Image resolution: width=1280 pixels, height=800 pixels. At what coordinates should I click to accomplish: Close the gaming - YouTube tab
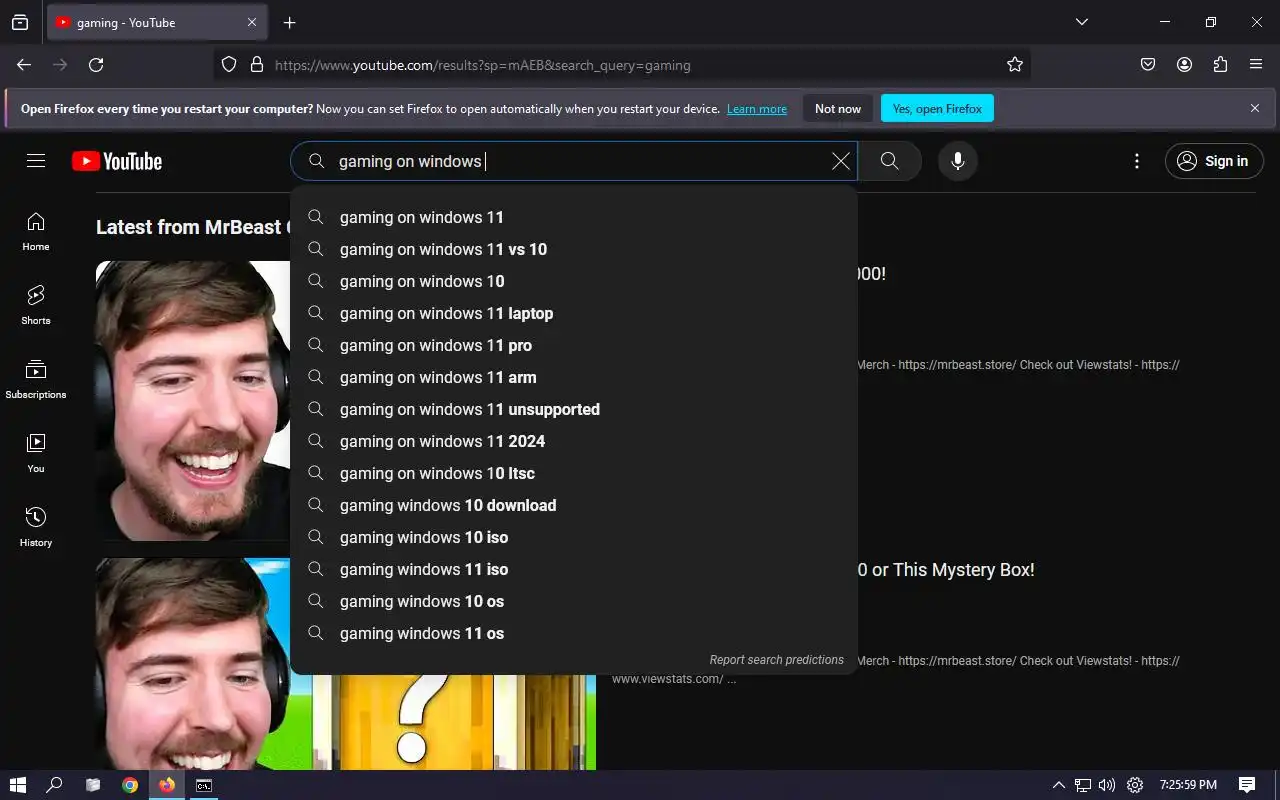(252, 22)
